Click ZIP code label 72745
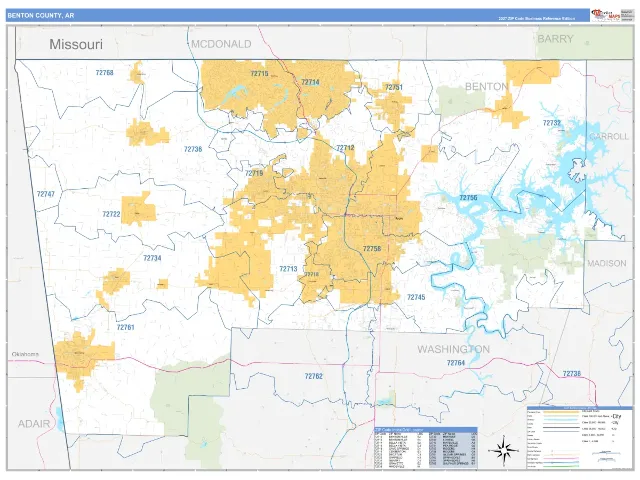Screen dimensions: 640x480 [416, 297]
